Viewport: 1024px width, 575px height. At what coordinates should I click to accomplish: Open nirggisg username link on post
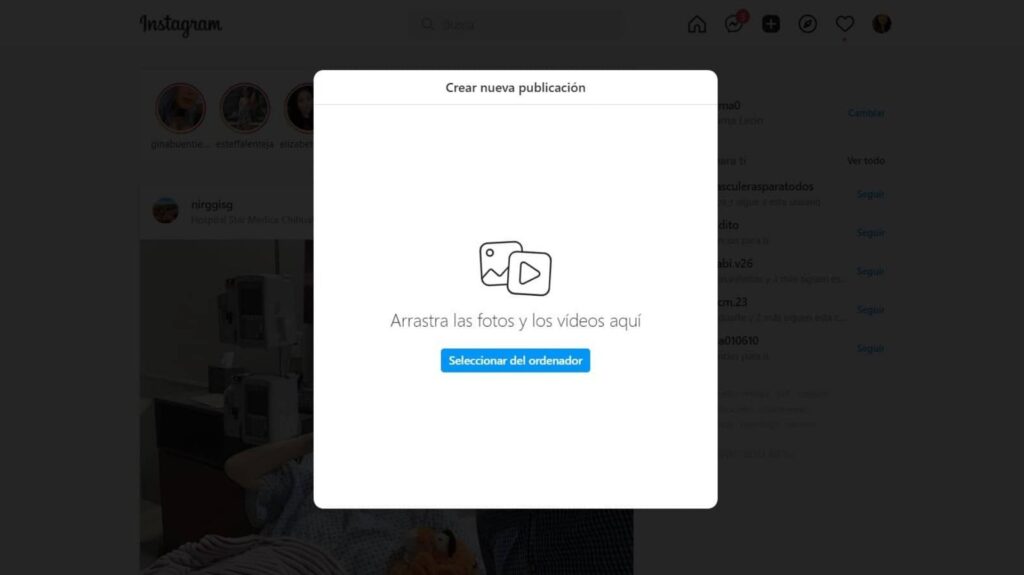tap(212, 205)
